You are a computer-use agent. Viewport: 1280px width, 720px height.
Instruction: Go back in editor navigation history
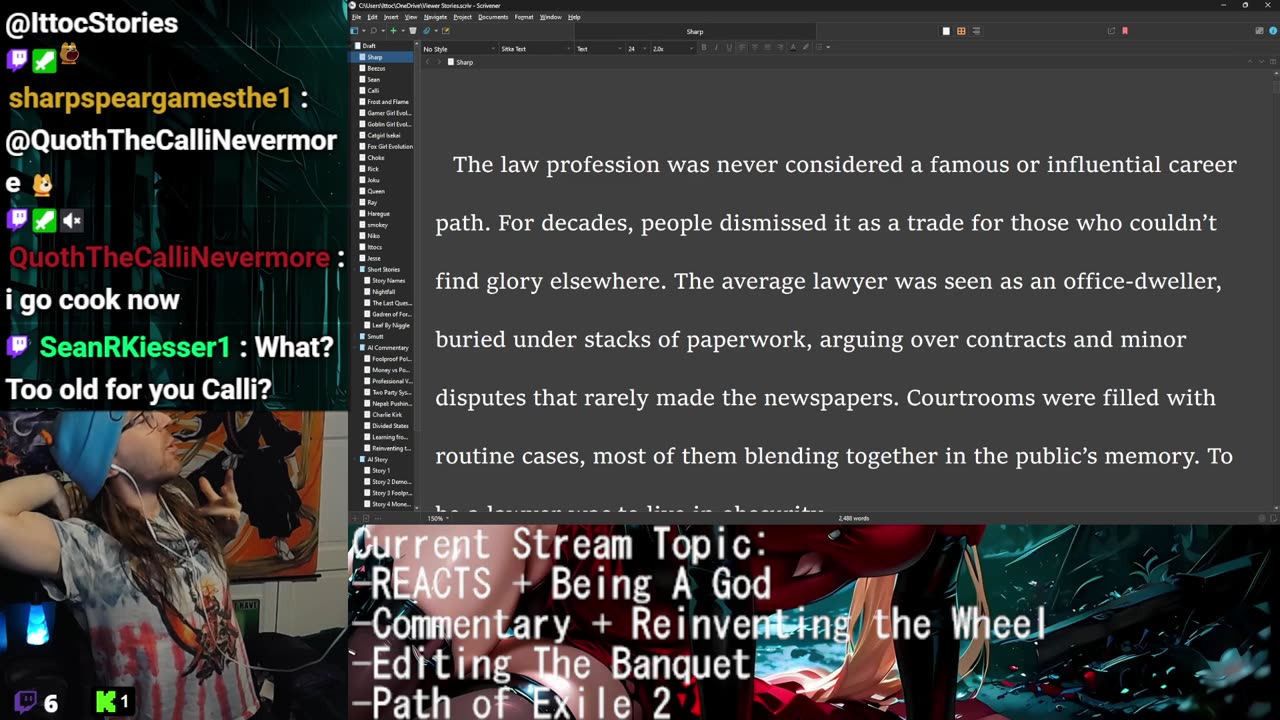(427, 62)
